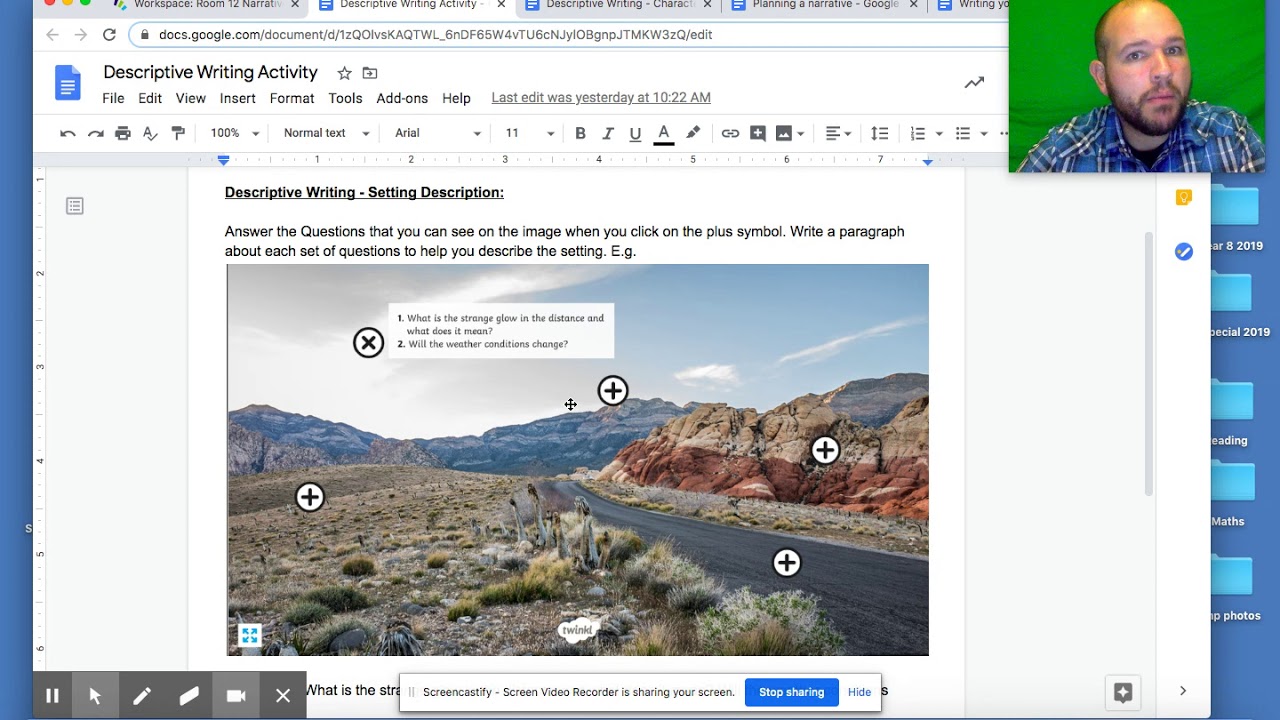Screen dimensions: 1280x720
Task: Toggle underline formatting
Action: pyautogui.click(x=635, y=133)
